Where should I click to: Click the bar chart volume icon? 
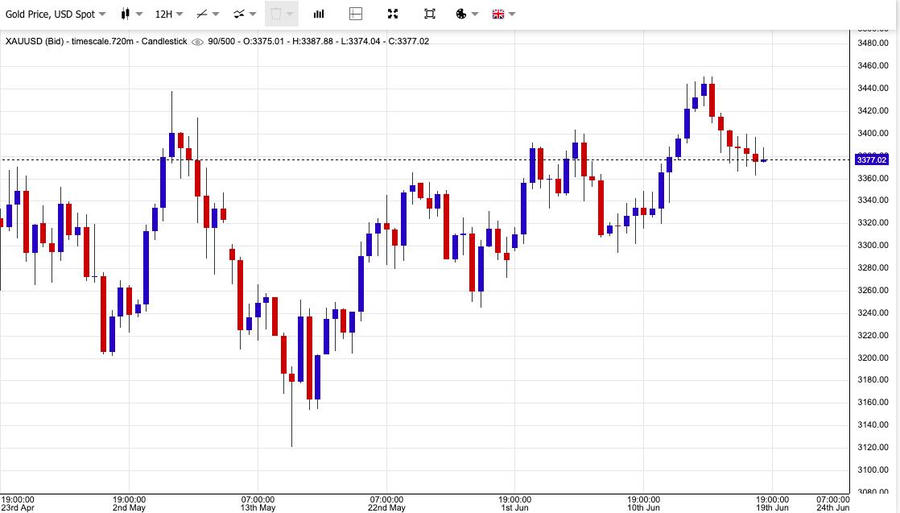click(319, 14)
